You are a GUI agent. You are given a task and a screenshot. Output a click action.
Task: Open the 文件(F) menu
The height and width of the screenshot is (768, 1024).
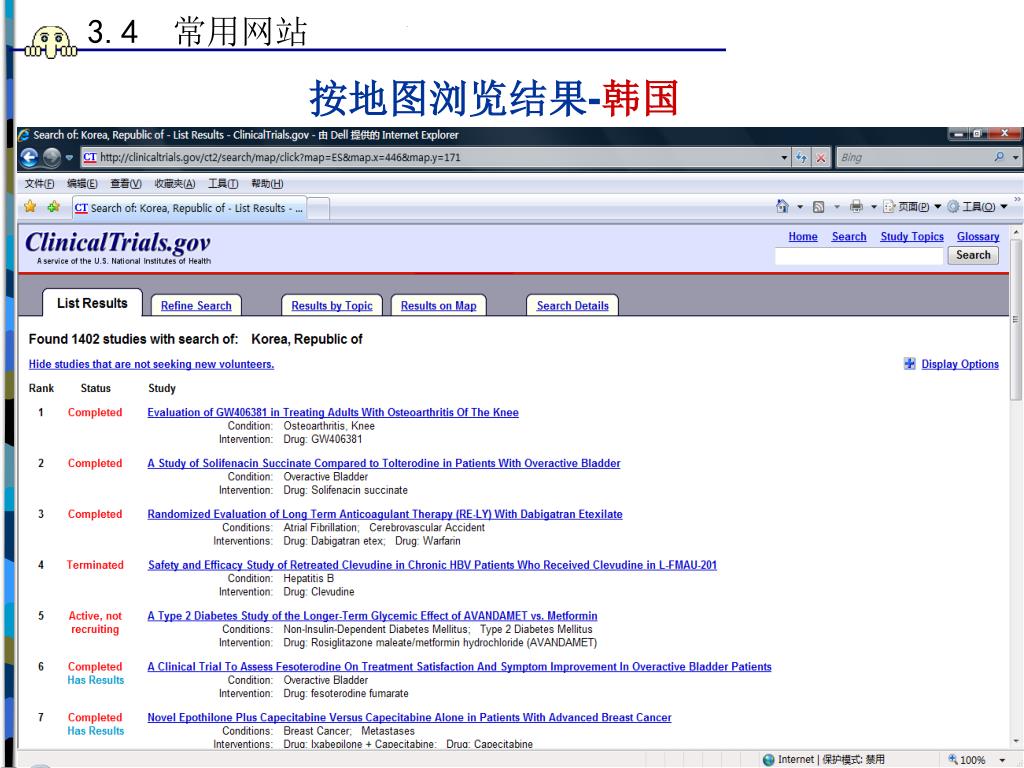click(x=39, y=184)
